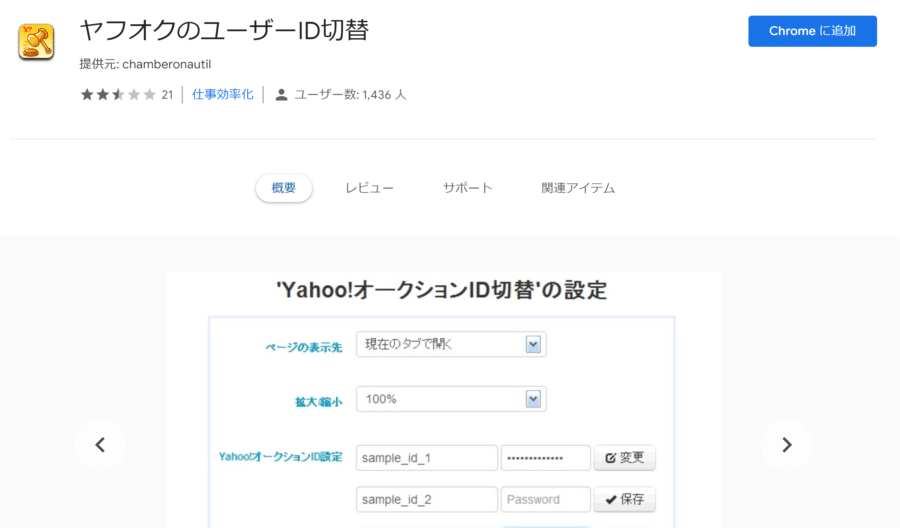Open the ページの表示先 dropdown
This screenshot has height=528, width=900.
(x=451, y=344)
